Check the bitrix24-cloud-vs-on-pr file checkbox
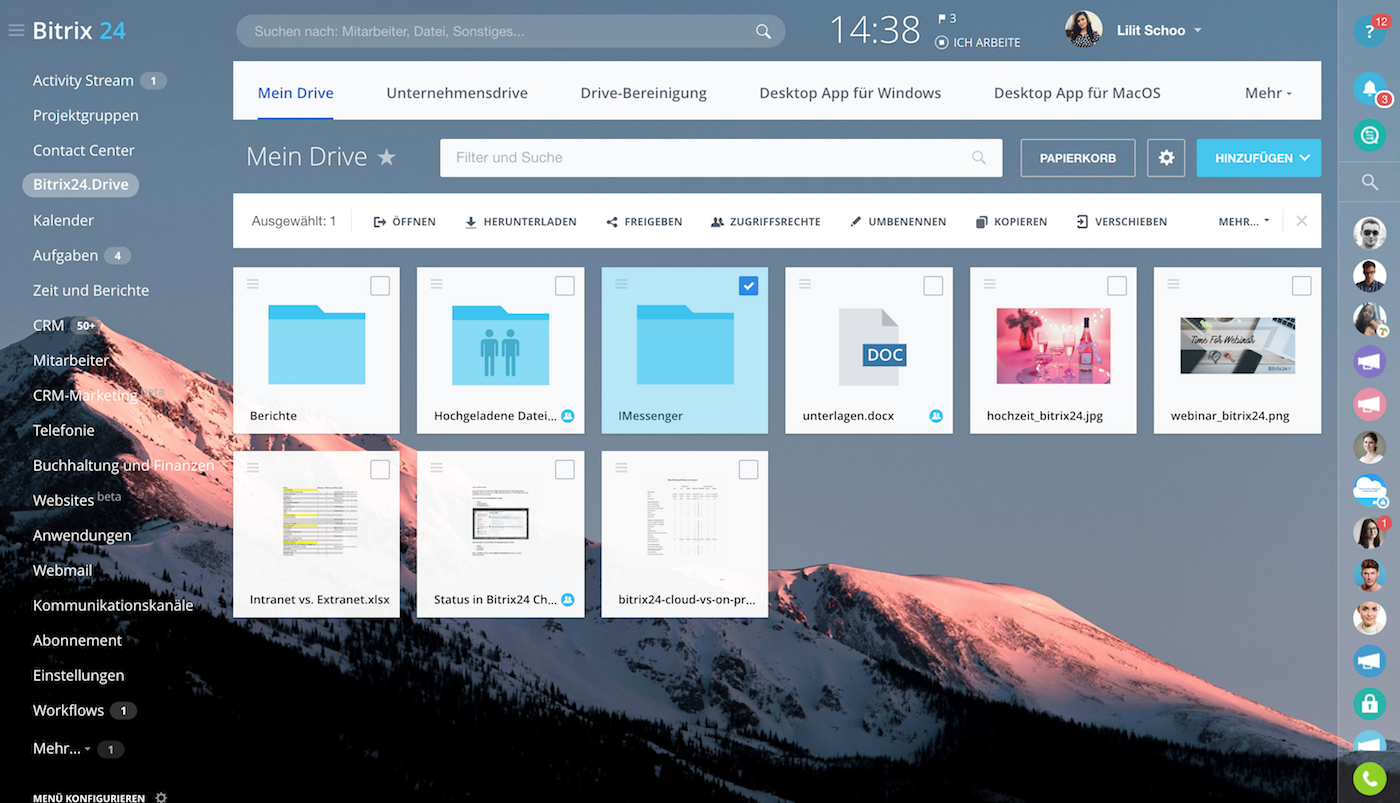The width and height of the screenshot is (1400, 803). (x=748, y=470)
